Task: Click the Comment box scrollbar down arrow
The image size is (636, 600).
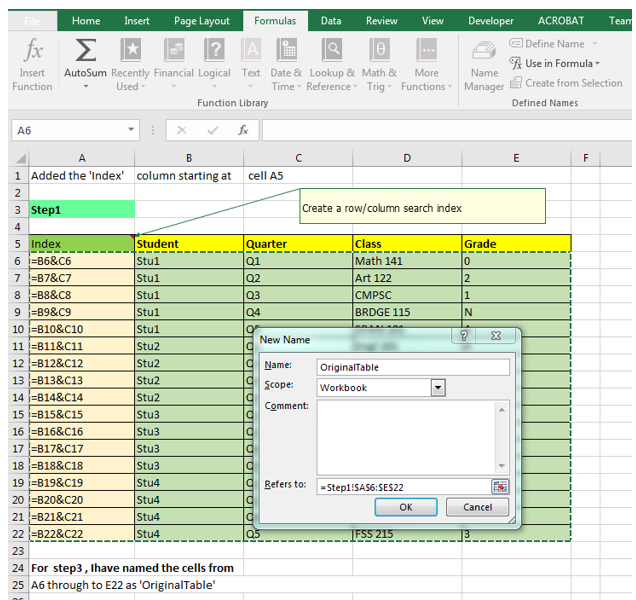Action: (502, 466)
